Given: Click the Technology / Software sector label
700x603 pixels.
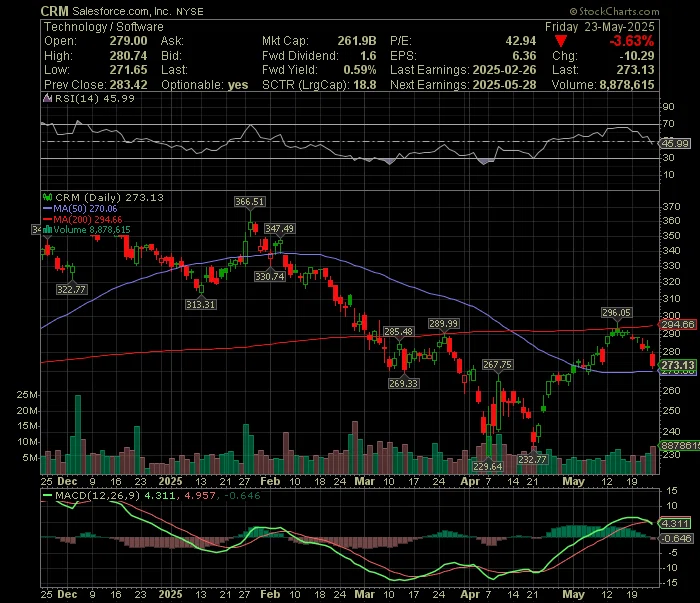Looking at the screenshot, I should pyautogui.click(x=104, y=27).
